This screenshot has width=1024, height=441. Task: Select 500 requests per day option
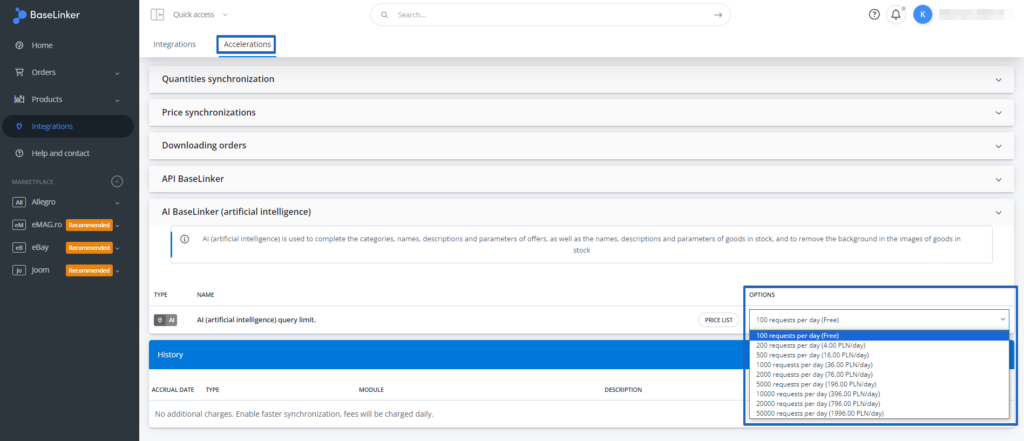point(879,355)
